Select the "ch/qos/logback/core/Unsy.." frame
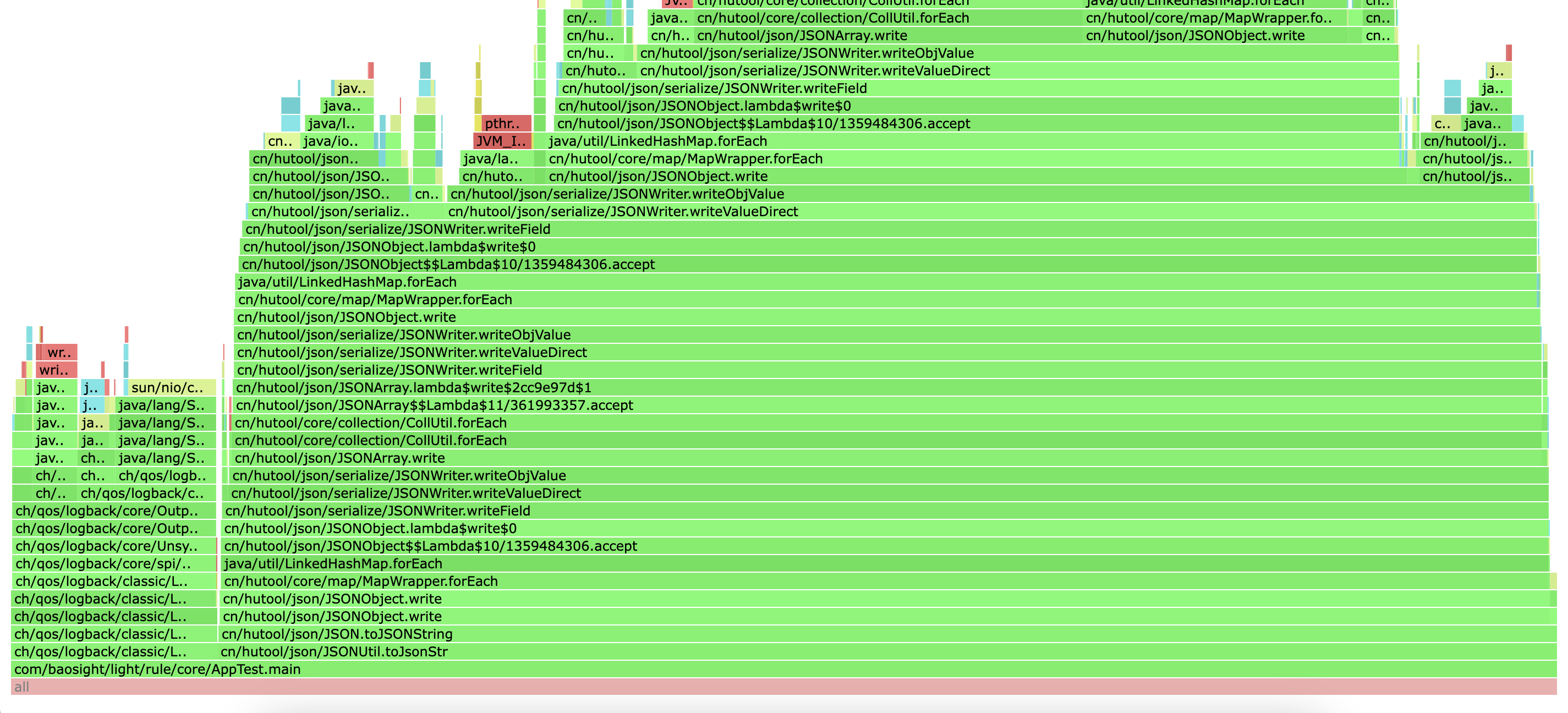Screen dimensions: 1568x713 pos(113,546)
